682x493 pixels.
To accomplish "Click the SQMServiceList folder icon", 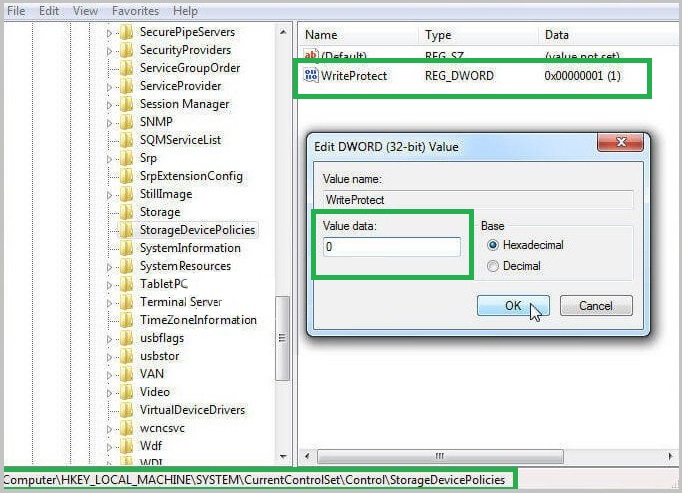I will [127, 140].
